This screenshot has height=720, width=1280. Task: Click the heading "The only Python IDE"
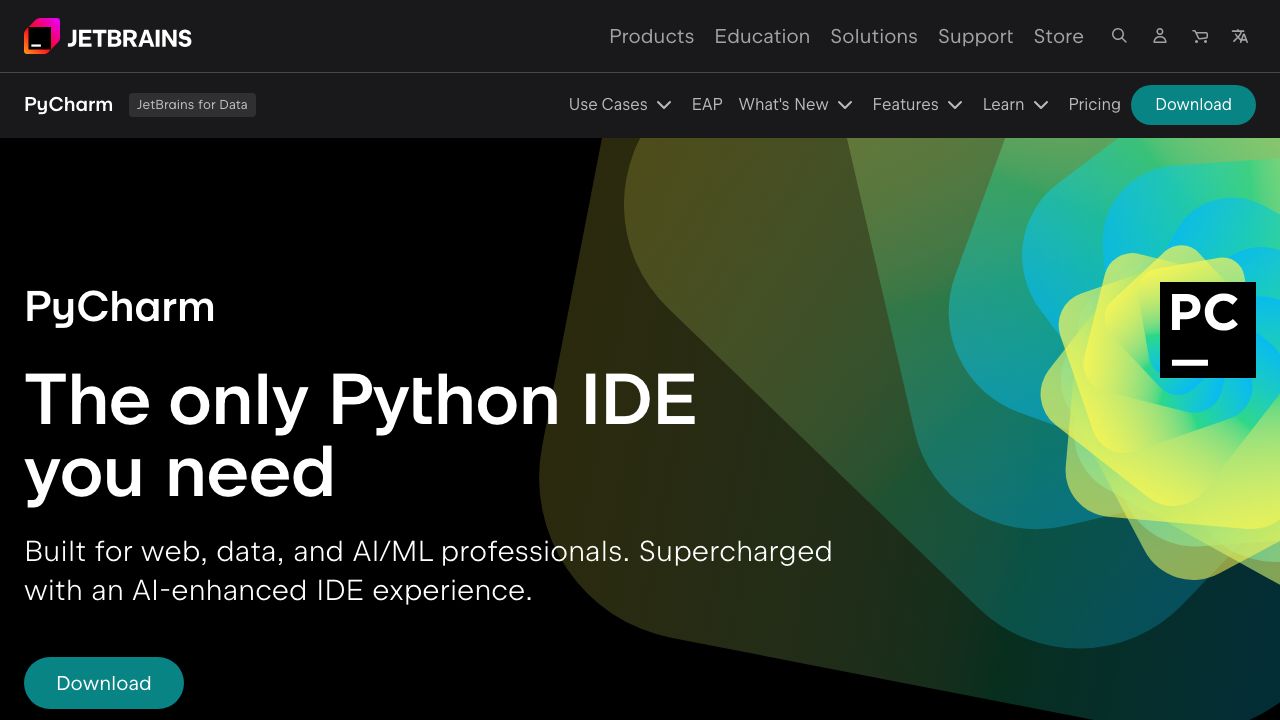(x=360, y=399)
